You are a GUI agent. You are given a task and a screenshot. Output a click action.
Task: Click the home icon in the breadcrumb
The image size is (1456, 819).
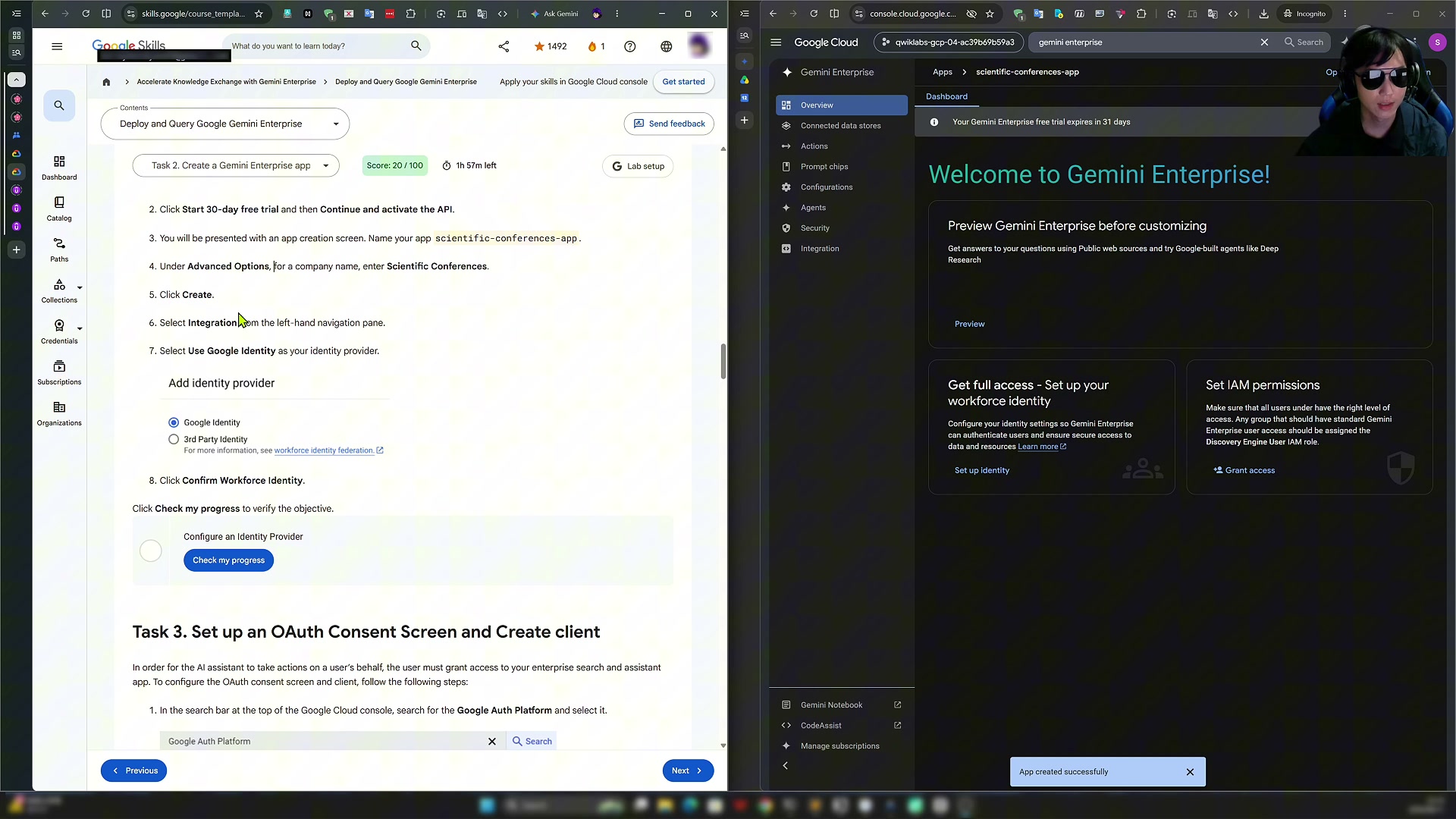[106, 82]
